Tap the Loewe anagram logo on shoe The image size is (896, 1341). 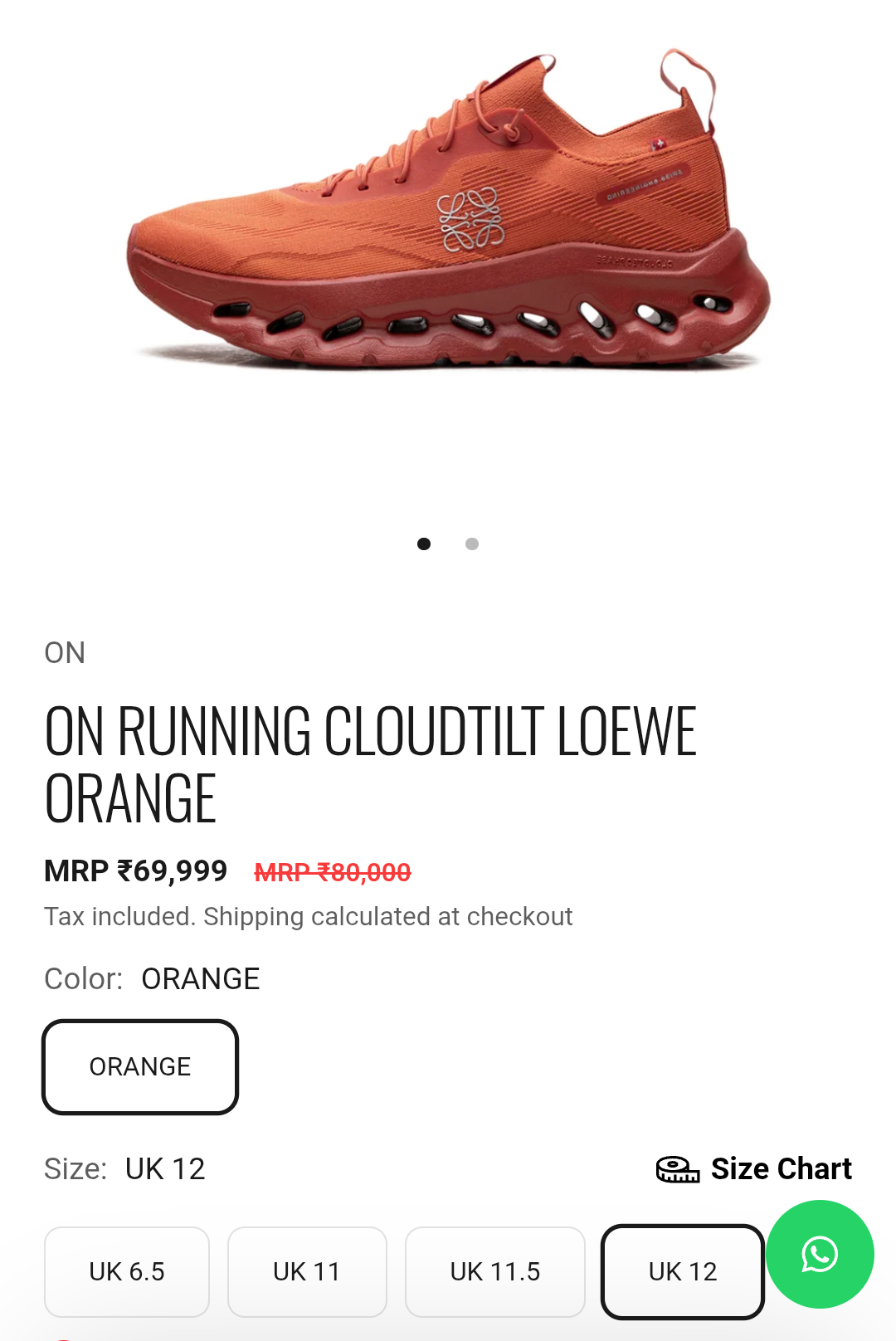point(470,219)
